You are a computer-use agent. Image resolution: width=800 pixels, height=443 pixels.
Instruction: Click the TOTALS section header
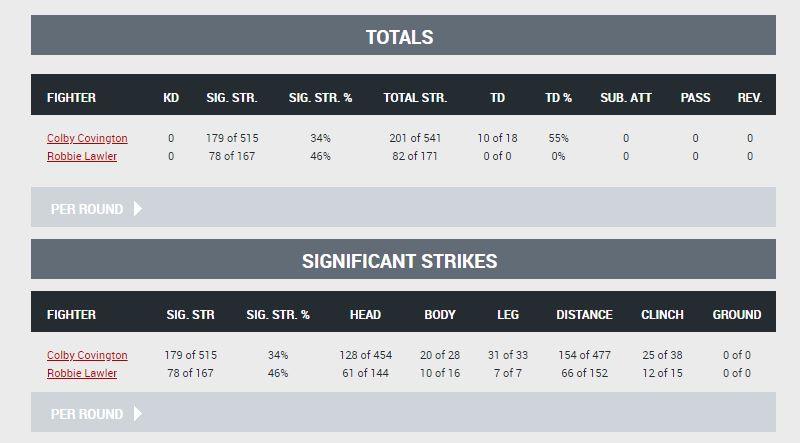click(x=399, y=37)
